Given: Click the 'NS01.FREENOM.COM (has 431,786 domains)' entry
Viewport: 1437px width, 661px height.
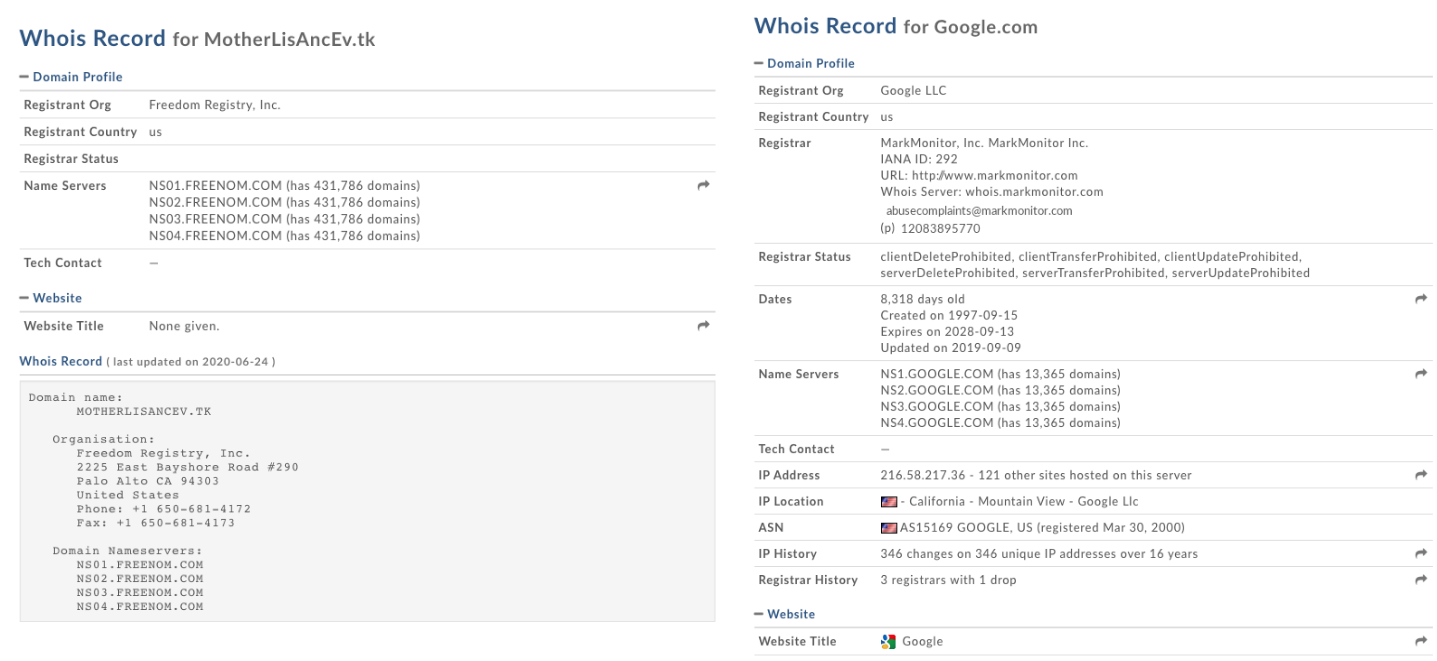Looking at the screenshot, I should tap(284, 186).
